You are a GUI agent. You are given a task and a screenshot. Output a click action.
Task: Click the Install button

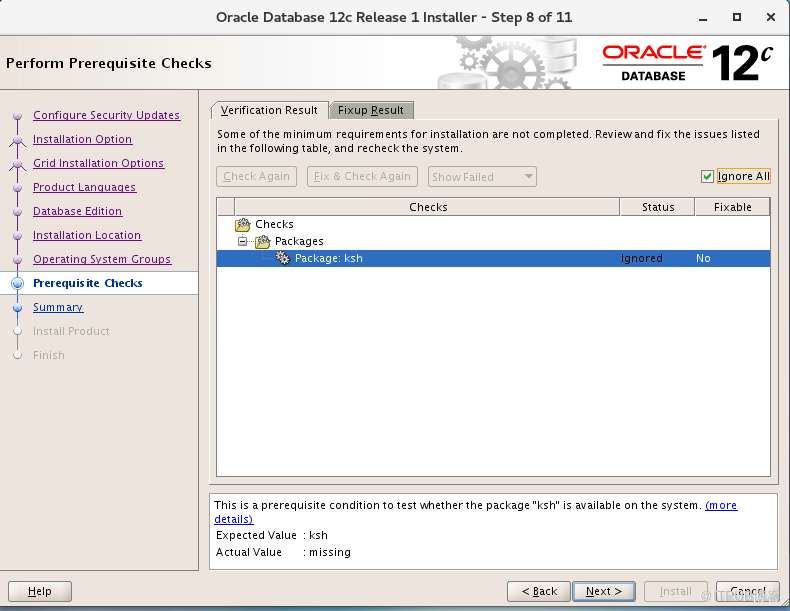click(x=676, y=591)
